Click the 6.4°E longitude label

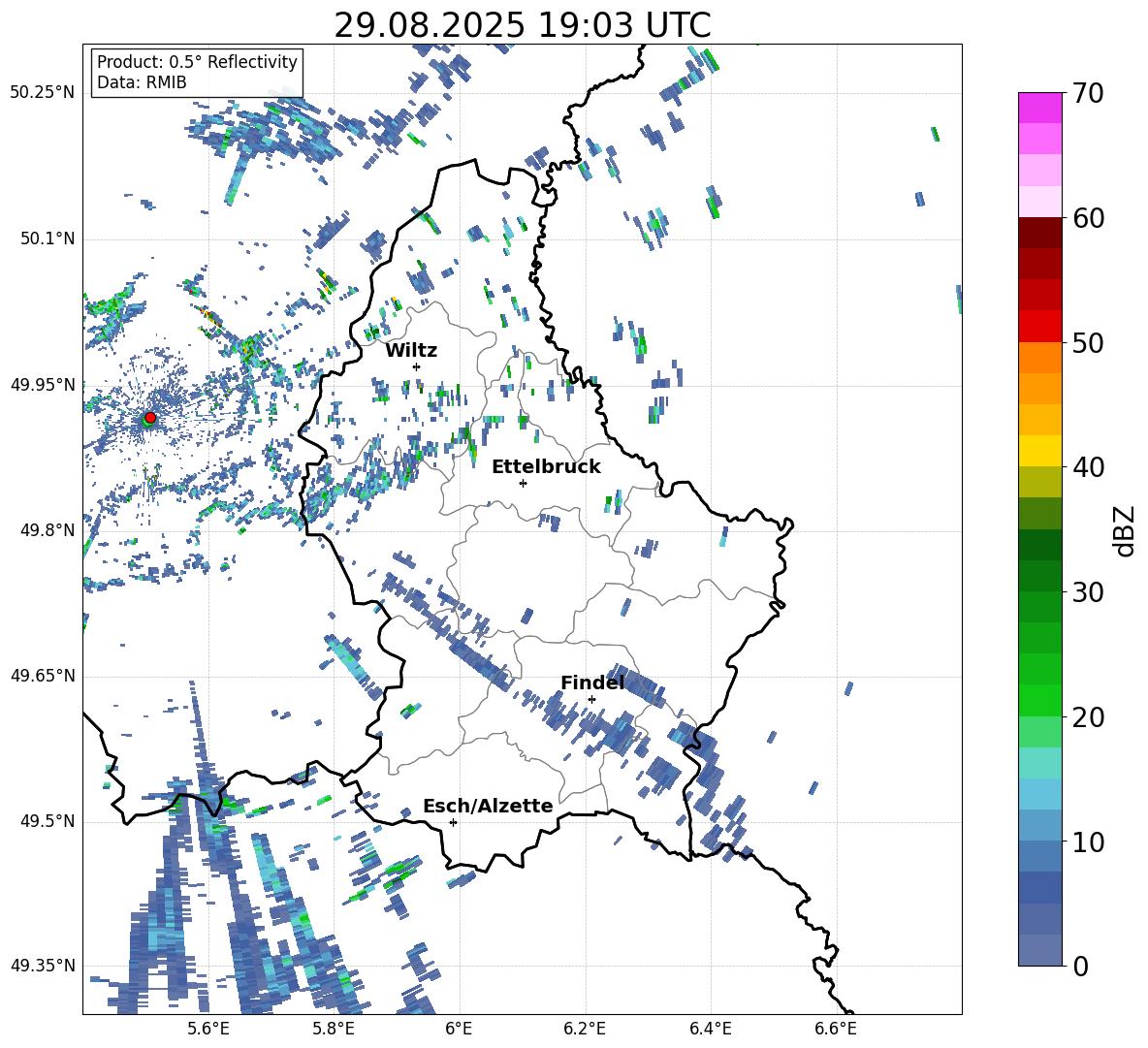pos(711,1029)
